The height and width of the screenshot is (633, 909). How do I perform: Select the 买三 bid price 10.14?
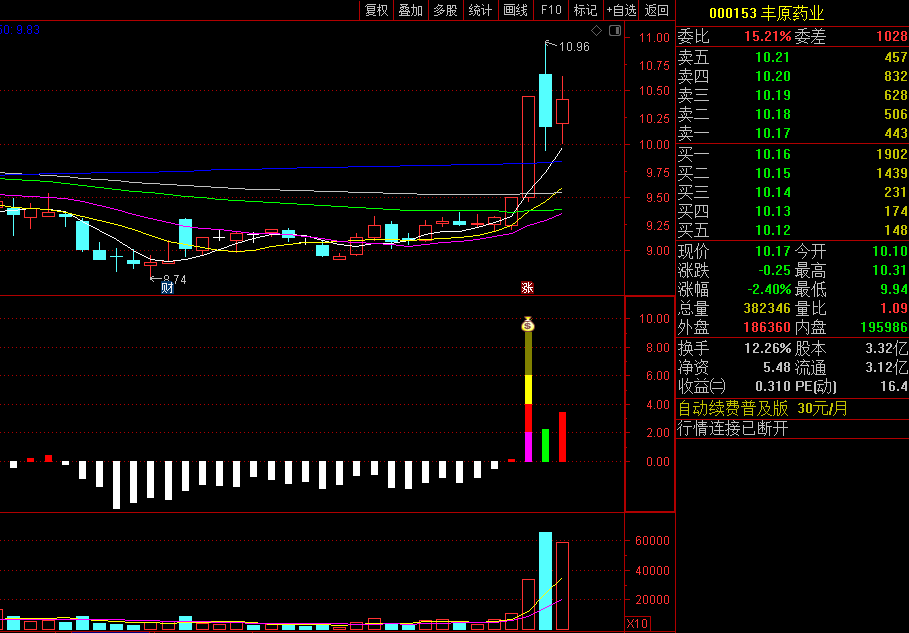772,192
